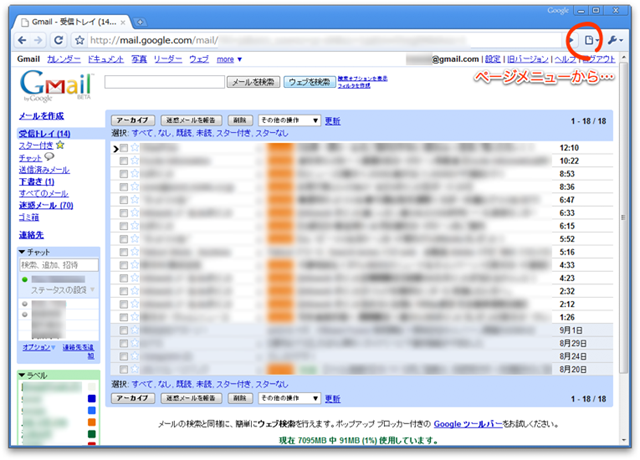Click メールを作成 to compose

tap(41, 116)
